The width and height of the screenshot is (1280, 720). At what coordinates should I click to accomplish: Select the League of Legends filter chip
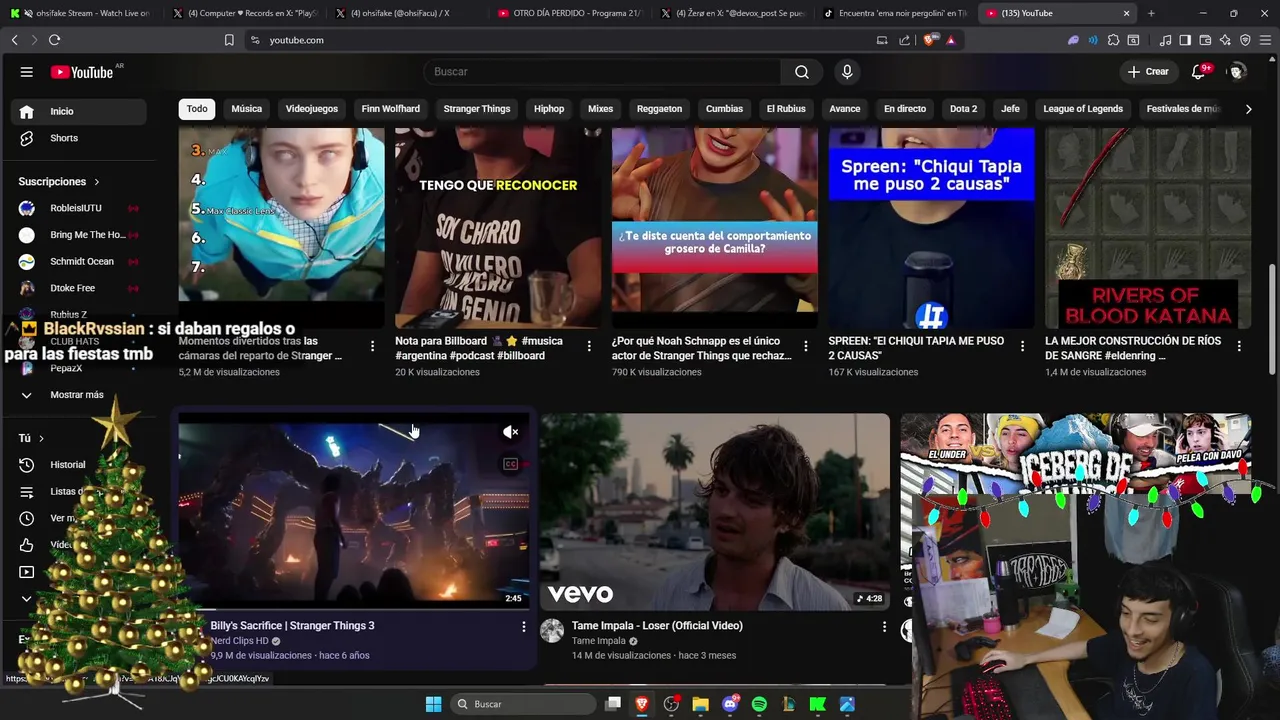click(1083, 109)
